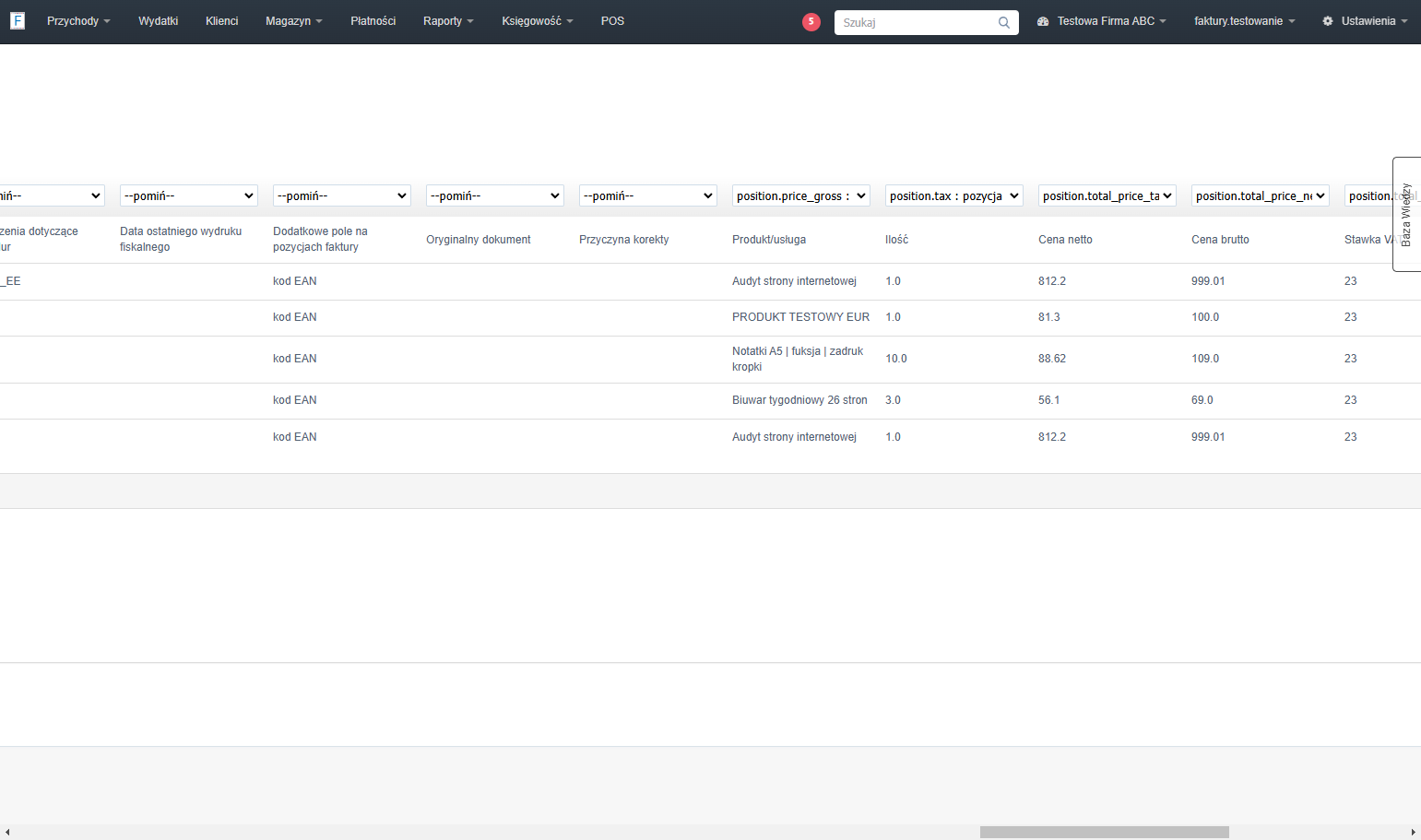1421x840 pixels.
Task: Click the gear icon next to Ustawienia
Action: click(x=1328, y=21)
